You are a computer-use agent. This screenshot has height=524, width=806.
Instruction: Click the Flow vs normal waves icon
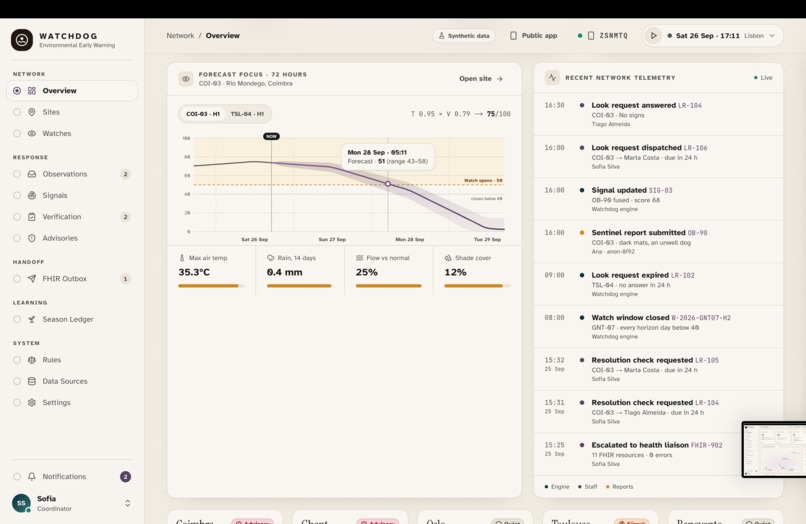pos(359,258)
